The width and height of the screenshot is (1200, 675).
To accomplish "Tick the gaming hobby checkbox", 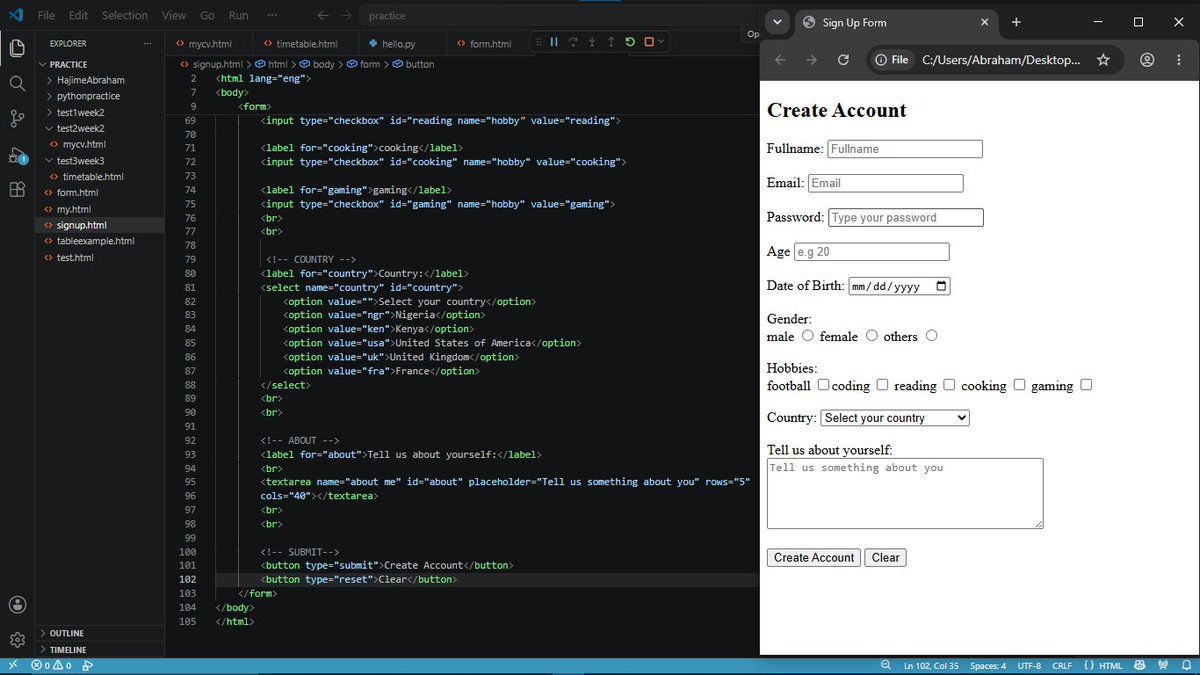I will click(1086, 385).
